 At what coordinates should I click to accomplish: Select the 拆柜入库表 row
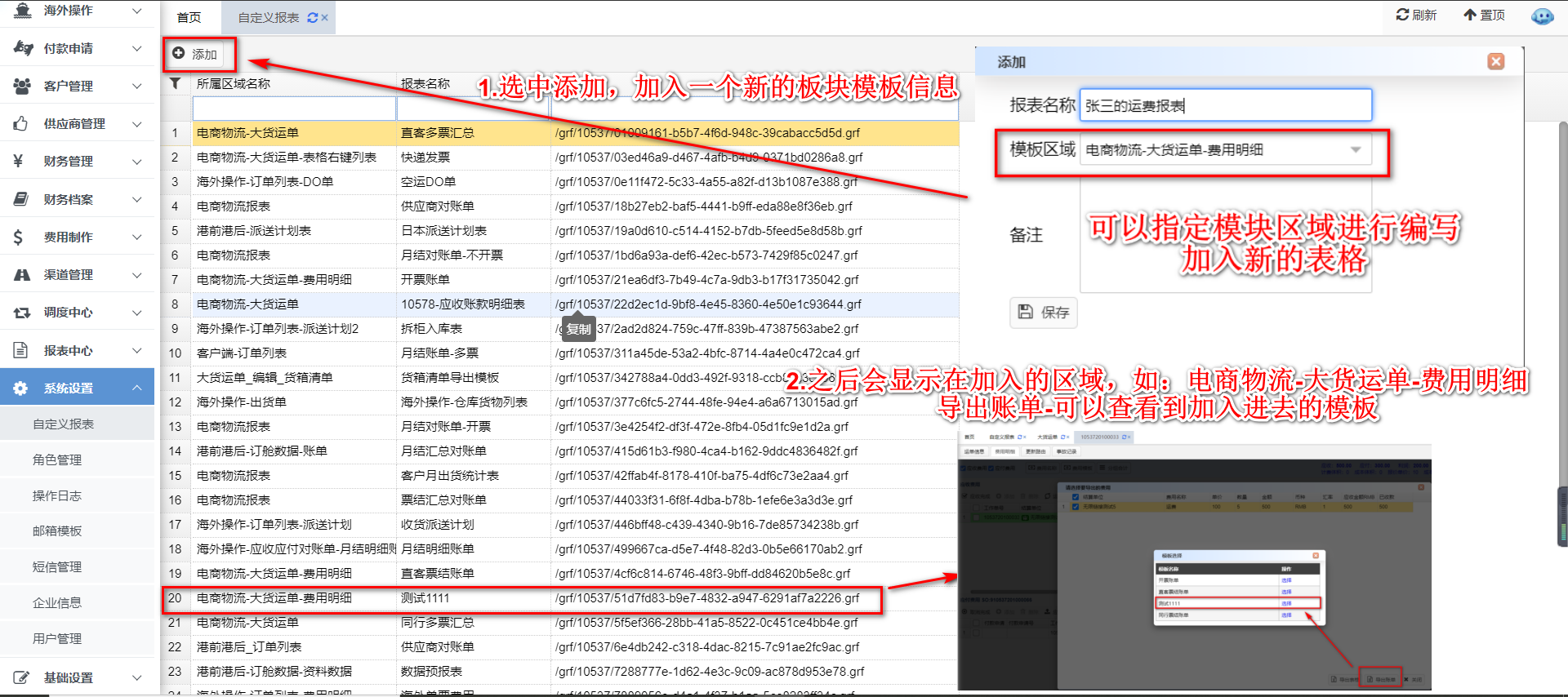click(x=560, y=329)
